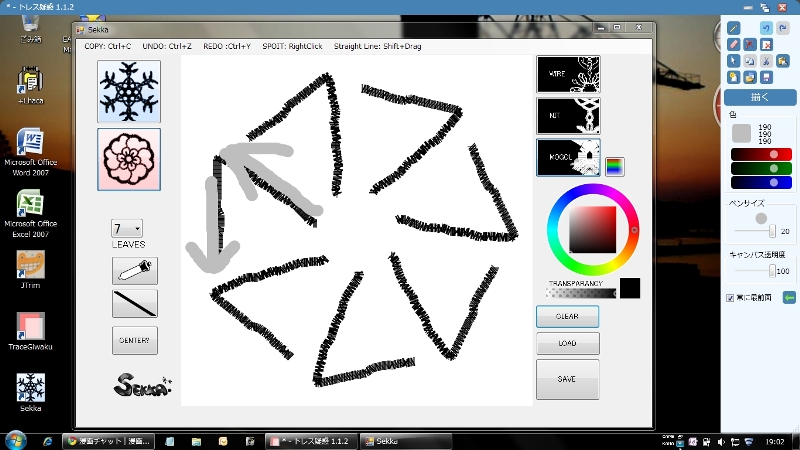Screen dimensions: 800x450
Task: Select the eraser tool in the trace panel
Action: tap(733, 44)
